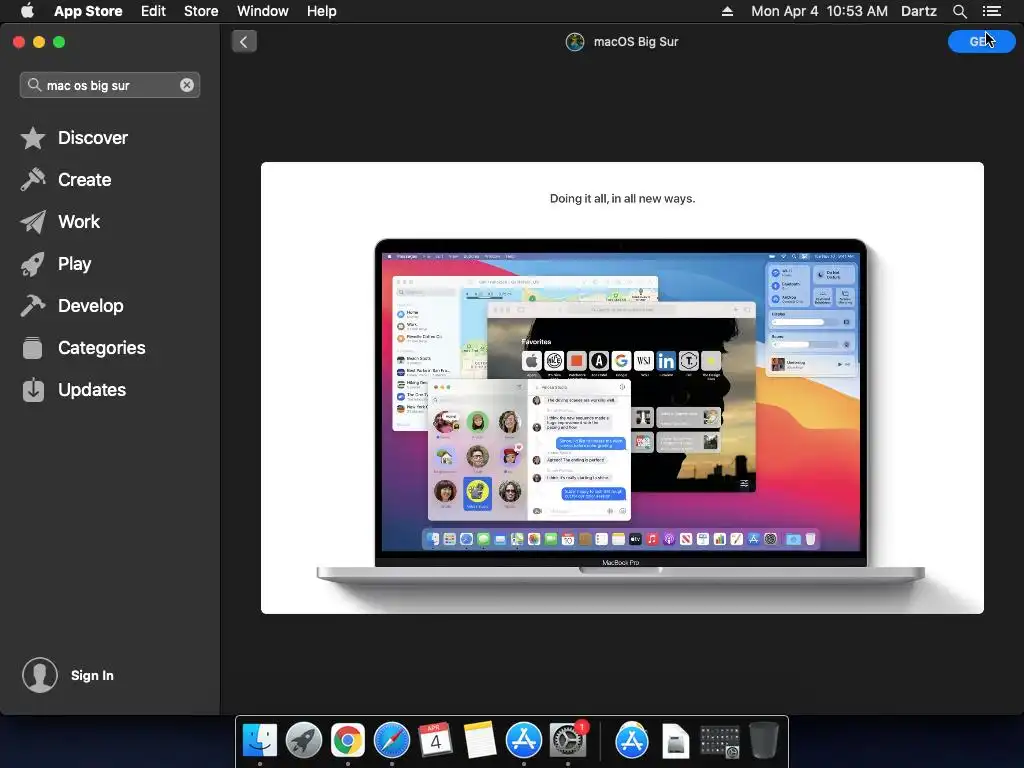The height and width of the screenshot is (768, 1024).
Task: Open Notification Center list icon
Action: click(991, 11)
